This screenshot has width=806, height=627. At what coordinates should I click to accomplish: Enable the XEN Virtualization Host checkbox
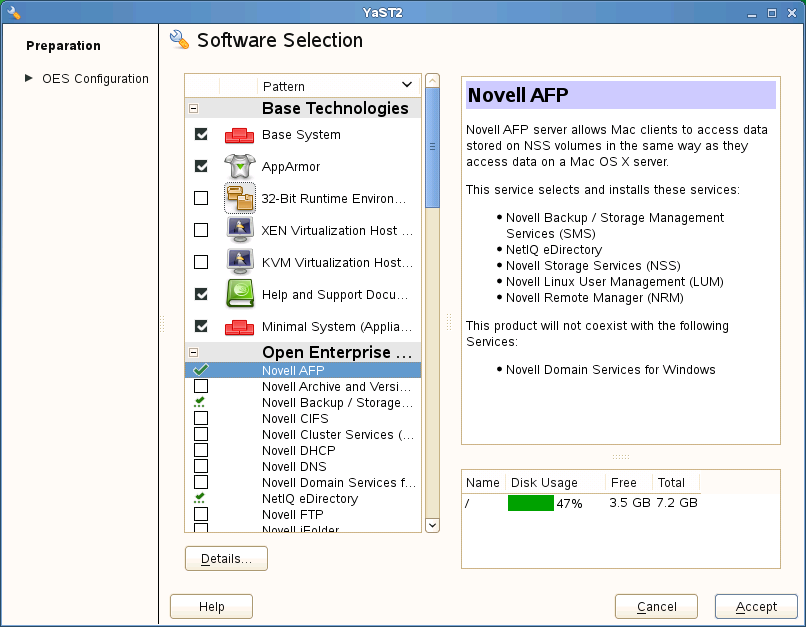pos(201,230)
